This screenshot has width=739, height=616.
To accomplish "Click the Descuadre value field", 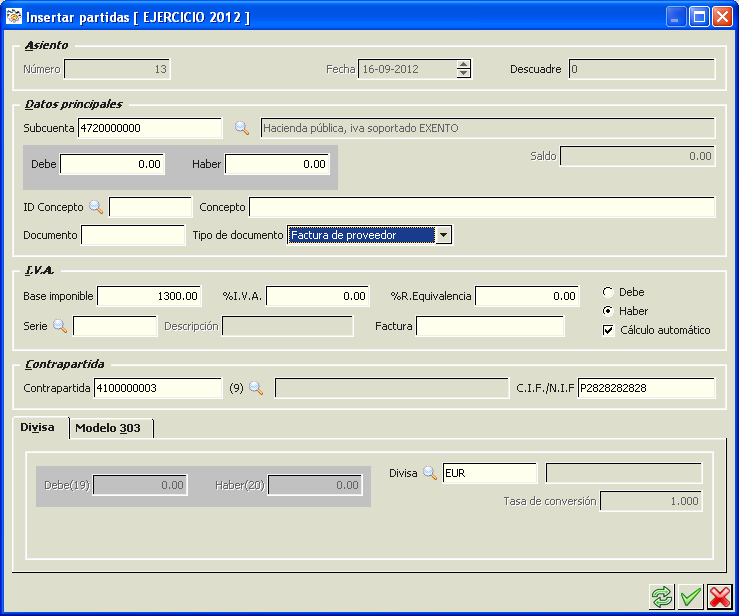I will pos(642,69).
